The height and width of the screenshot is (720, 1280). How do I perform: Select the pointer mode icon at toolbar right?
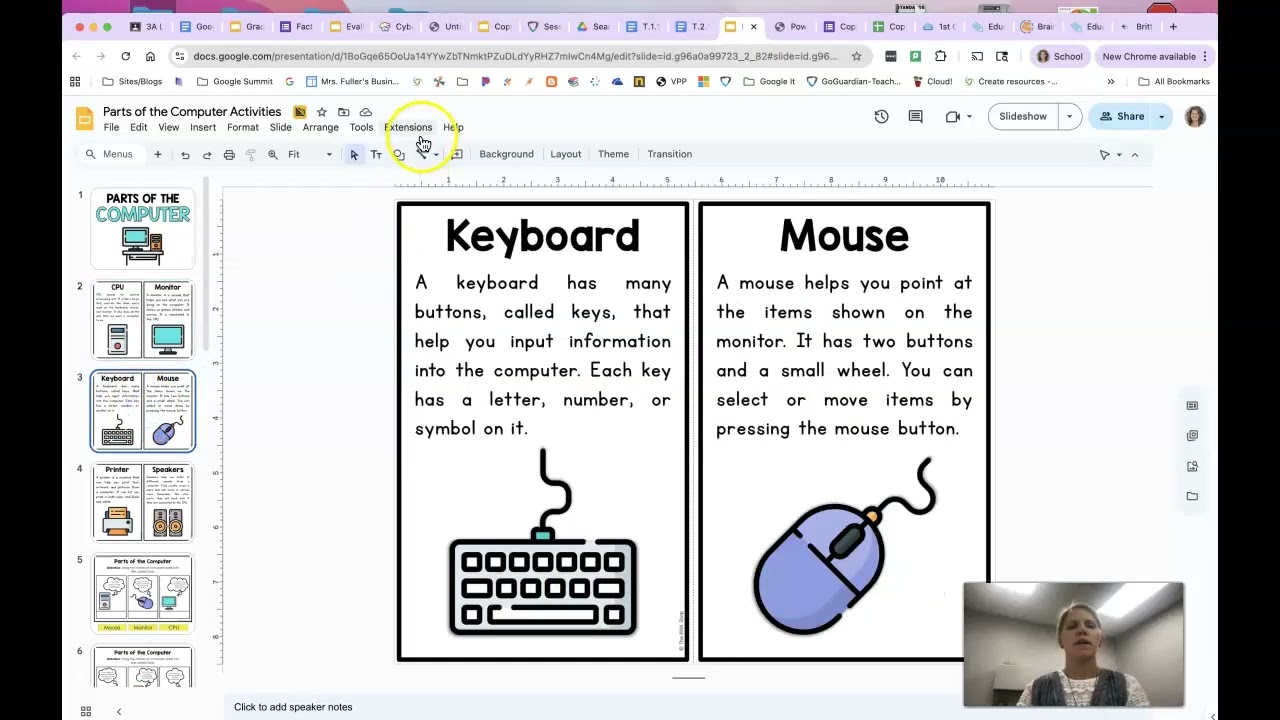1105,155
